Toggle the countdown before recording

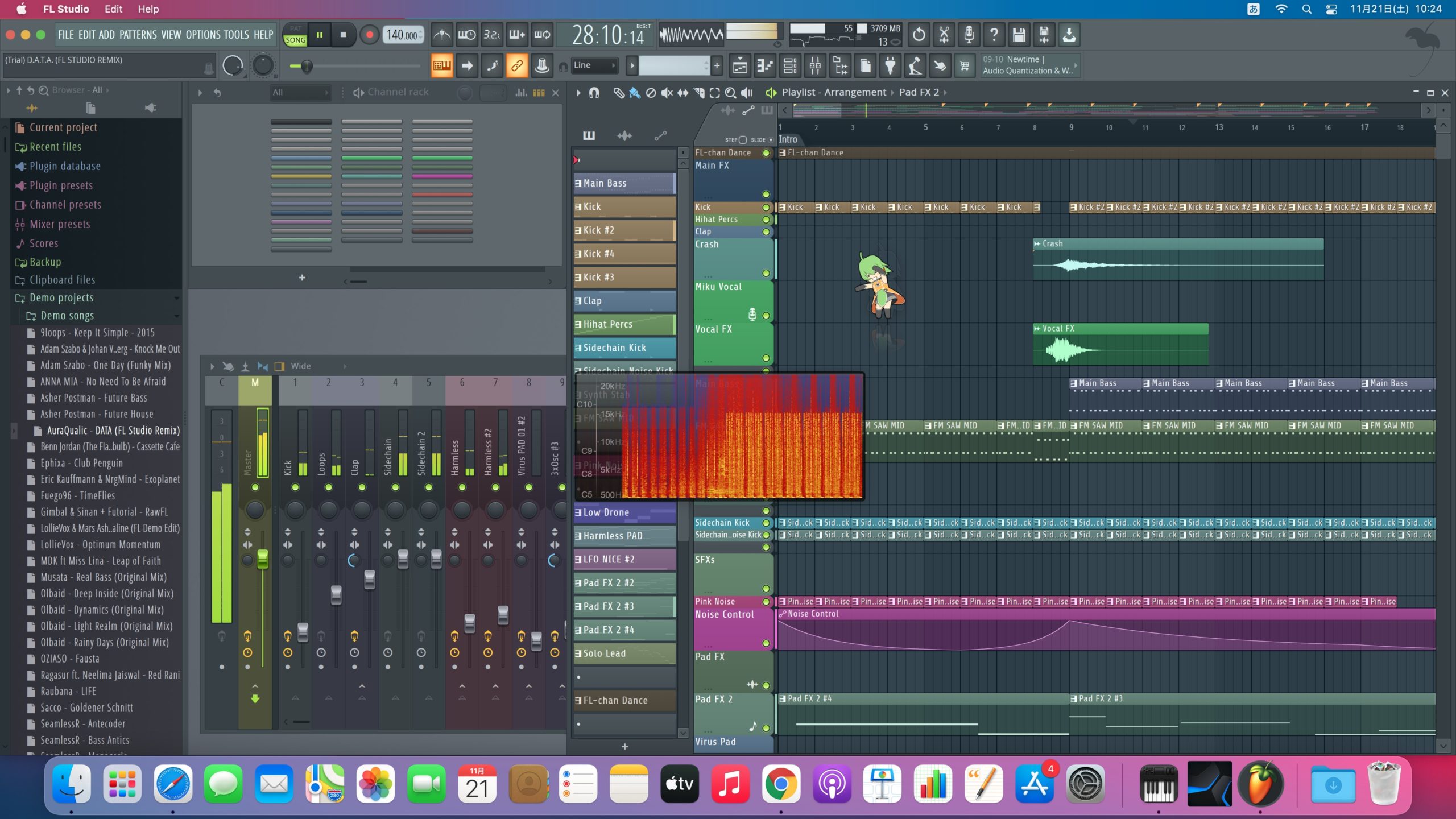point(492,35)
